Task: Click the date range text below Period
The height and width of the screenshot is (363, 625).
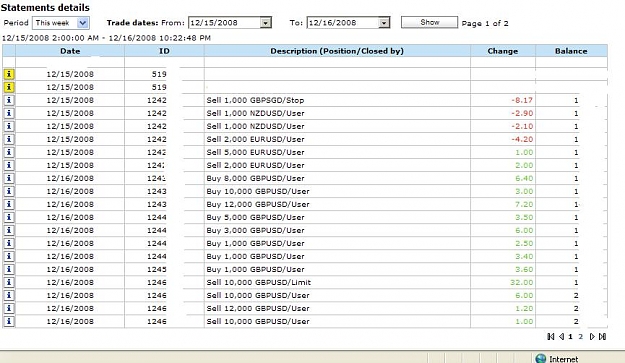Action: [106, 38]
